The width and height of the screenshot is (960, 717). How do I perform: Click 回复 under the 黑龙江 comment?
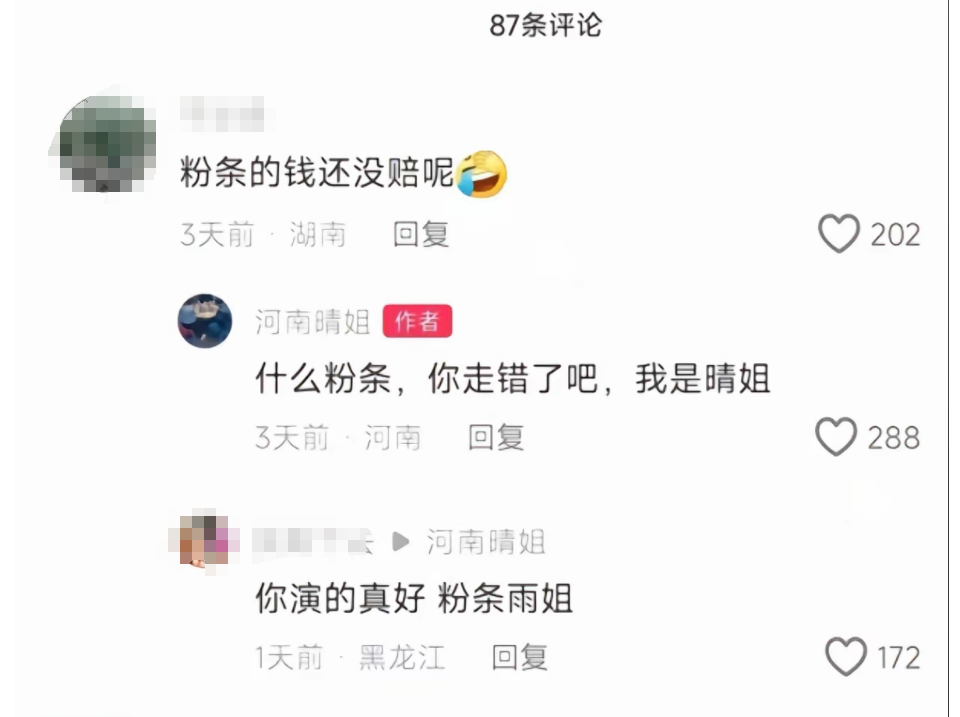(520, 658)
